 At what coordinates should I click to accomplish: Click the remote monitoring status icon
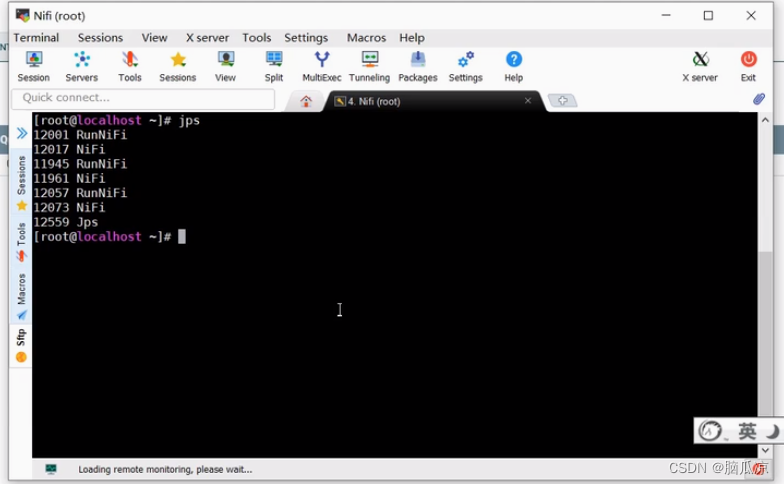(51, 469)
